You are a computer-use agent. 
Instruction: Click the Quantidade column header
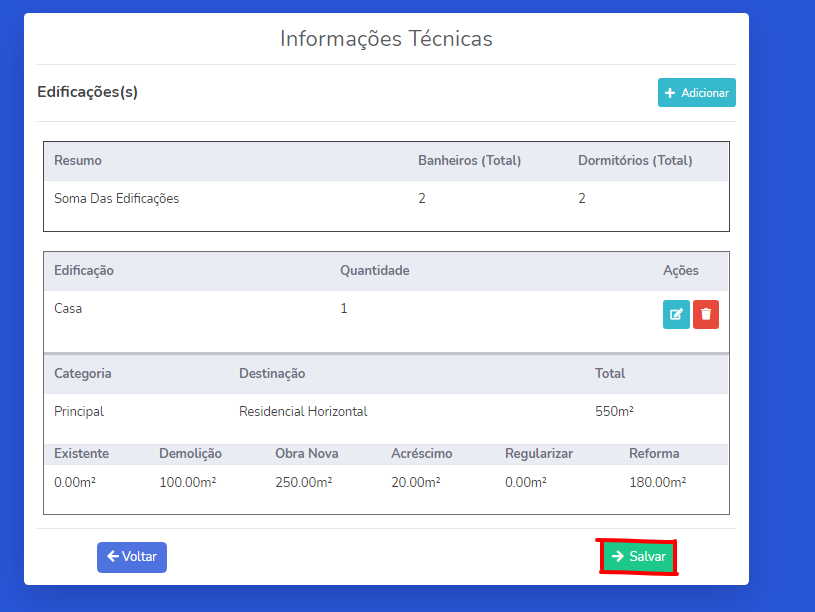pos(375,271)
